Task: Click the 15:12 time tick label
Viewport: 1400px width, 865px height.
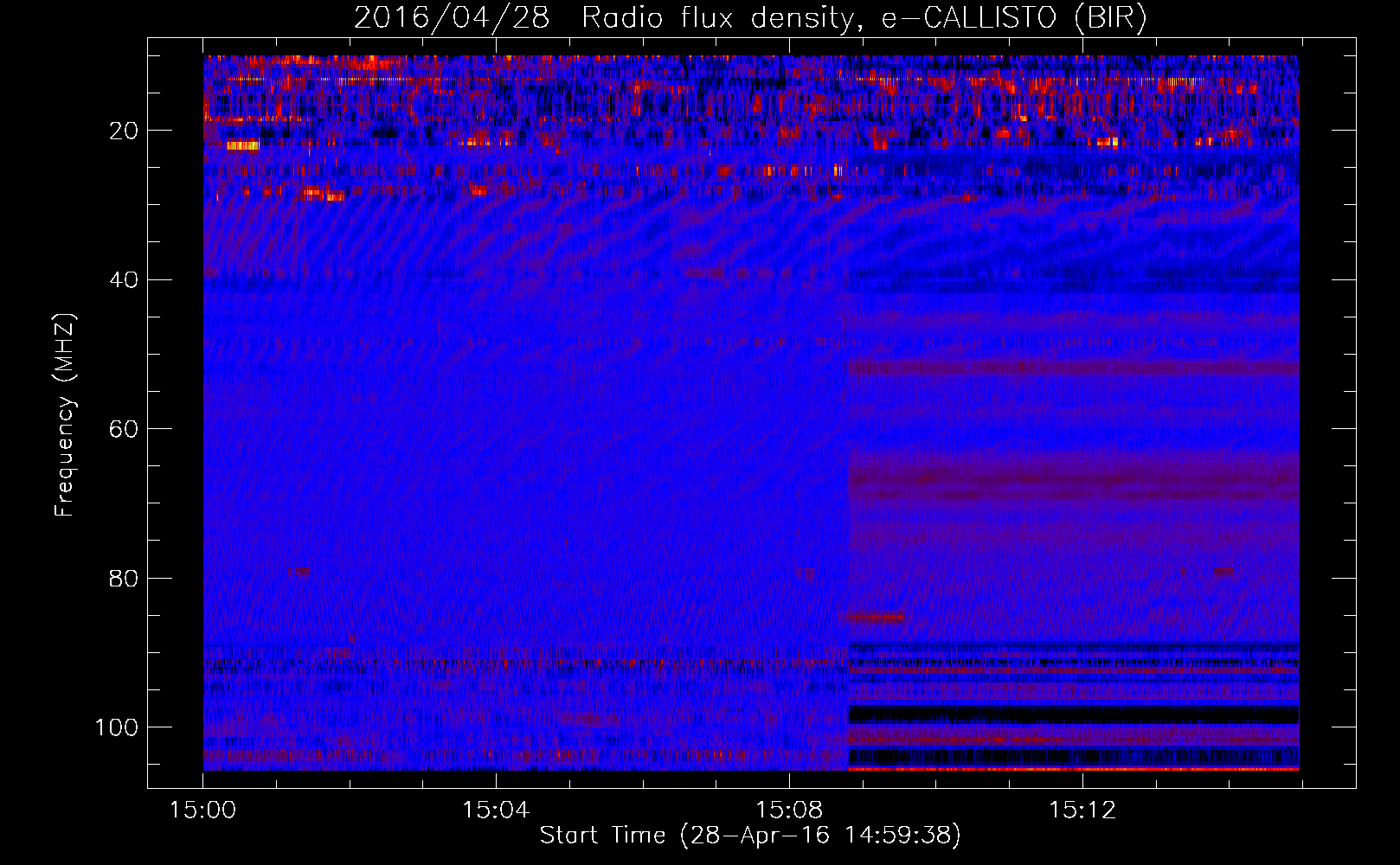Action: [x=1082, y=811]
